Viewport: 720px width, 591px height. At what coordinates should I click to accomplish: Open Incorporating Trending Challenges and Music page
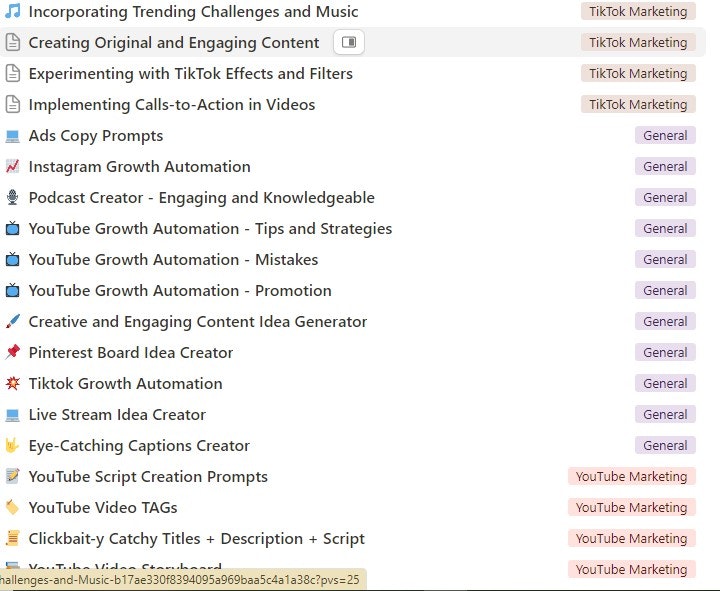click(x=193, y=11)
